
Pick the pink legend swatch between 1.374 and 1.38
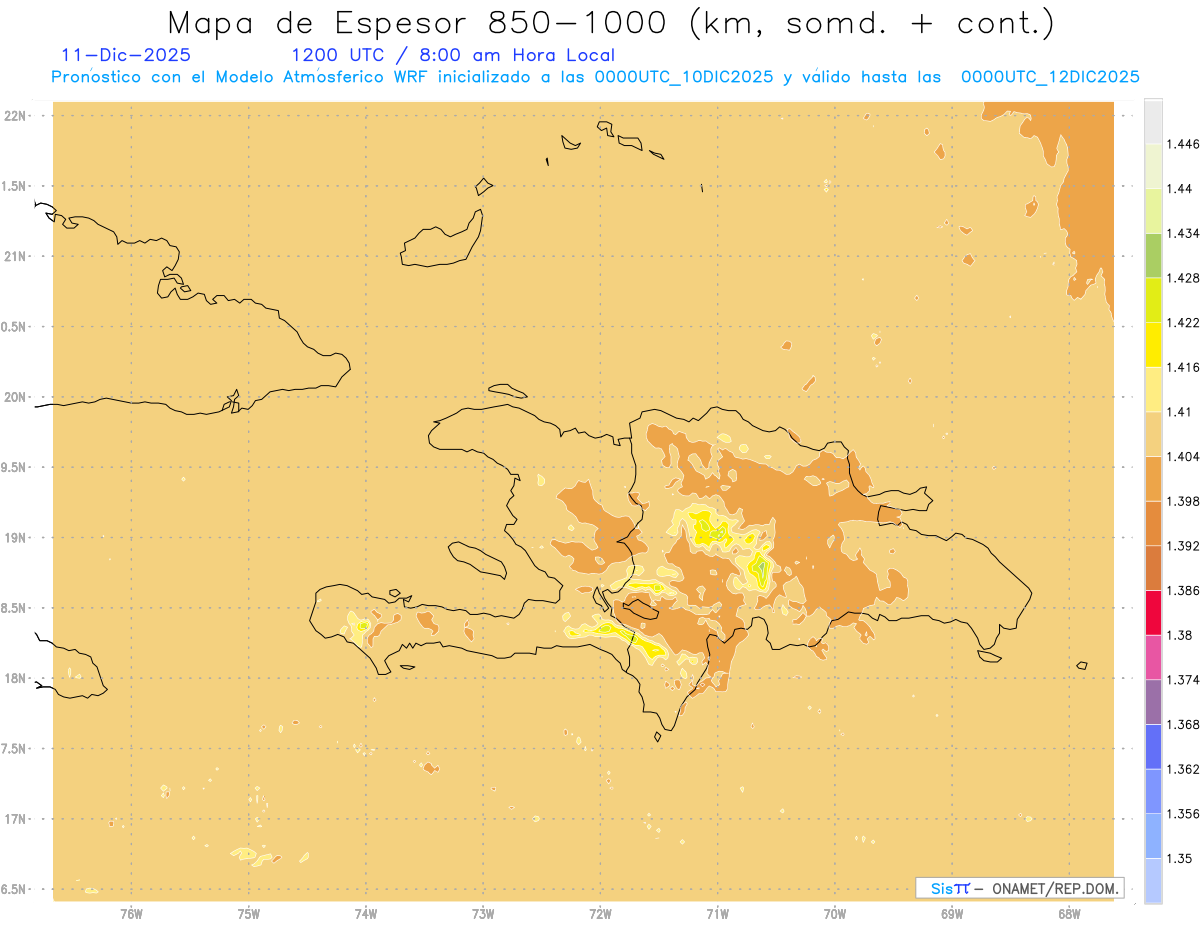click(x=1153, y=657)
